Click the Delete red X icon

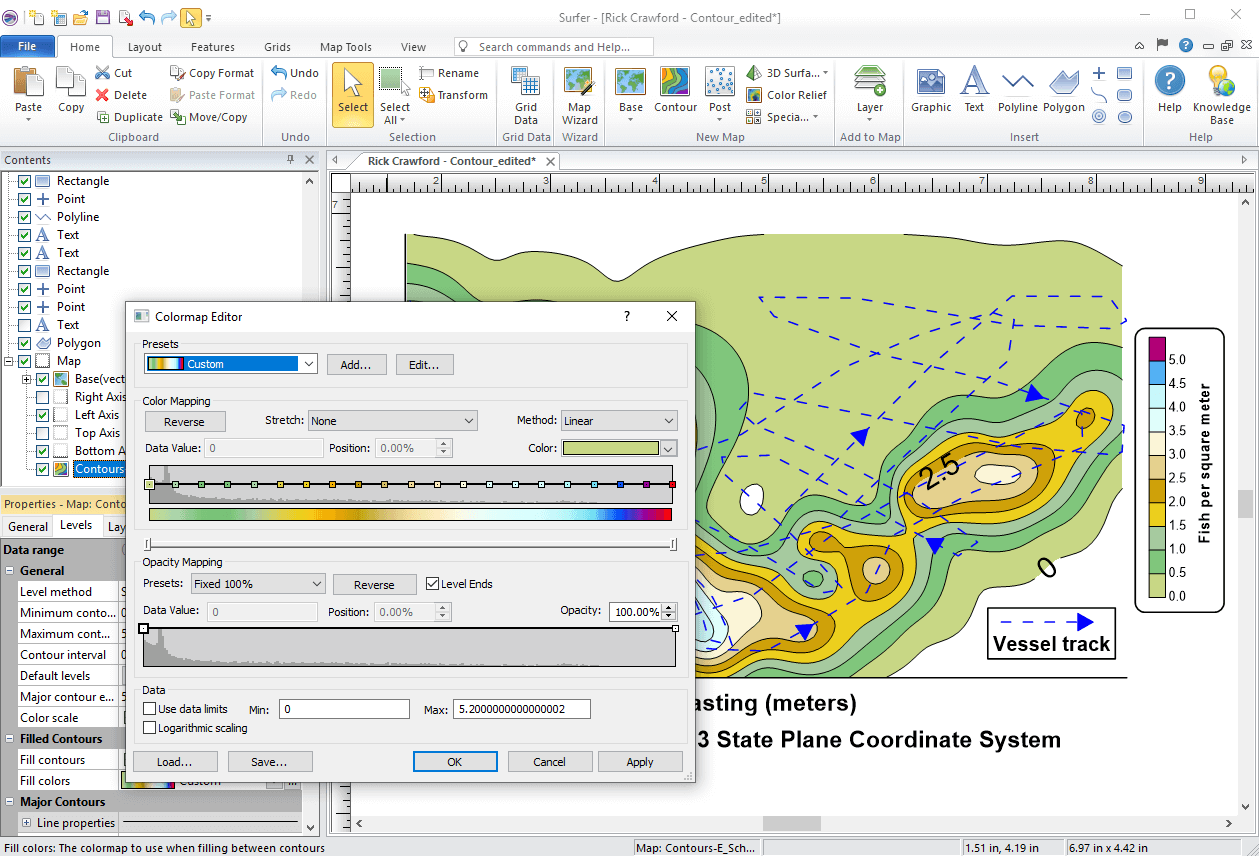102,95
